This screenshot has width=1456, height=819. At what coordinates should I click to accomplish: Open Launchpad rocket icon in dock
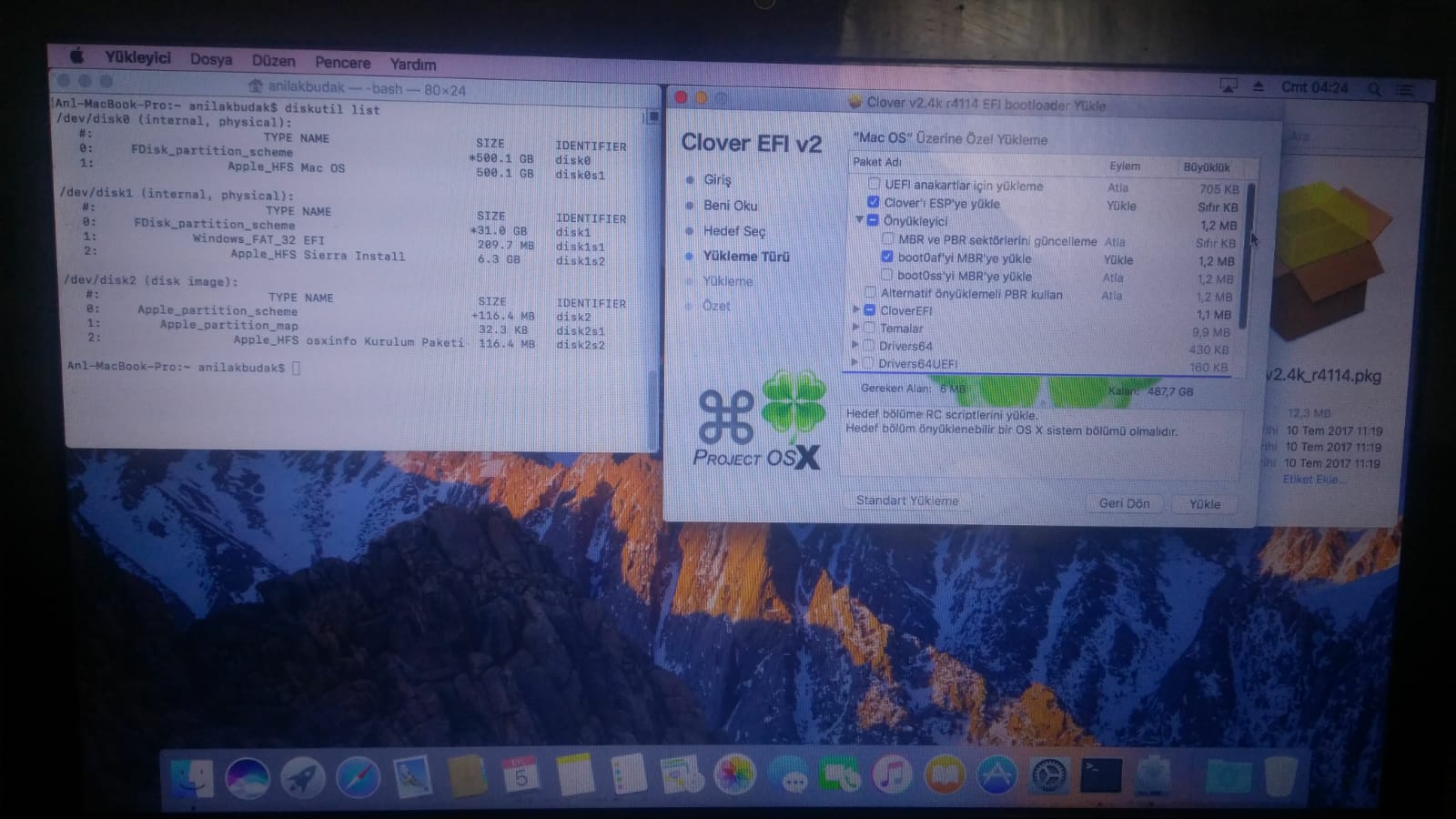click(302, 778)
